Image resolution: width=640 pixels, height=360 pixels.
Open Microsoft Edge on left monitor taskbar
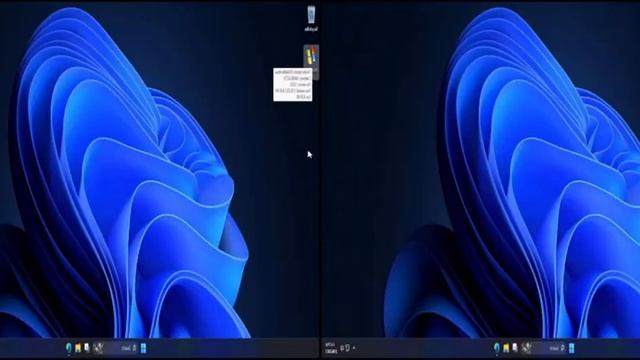point(69,348)
